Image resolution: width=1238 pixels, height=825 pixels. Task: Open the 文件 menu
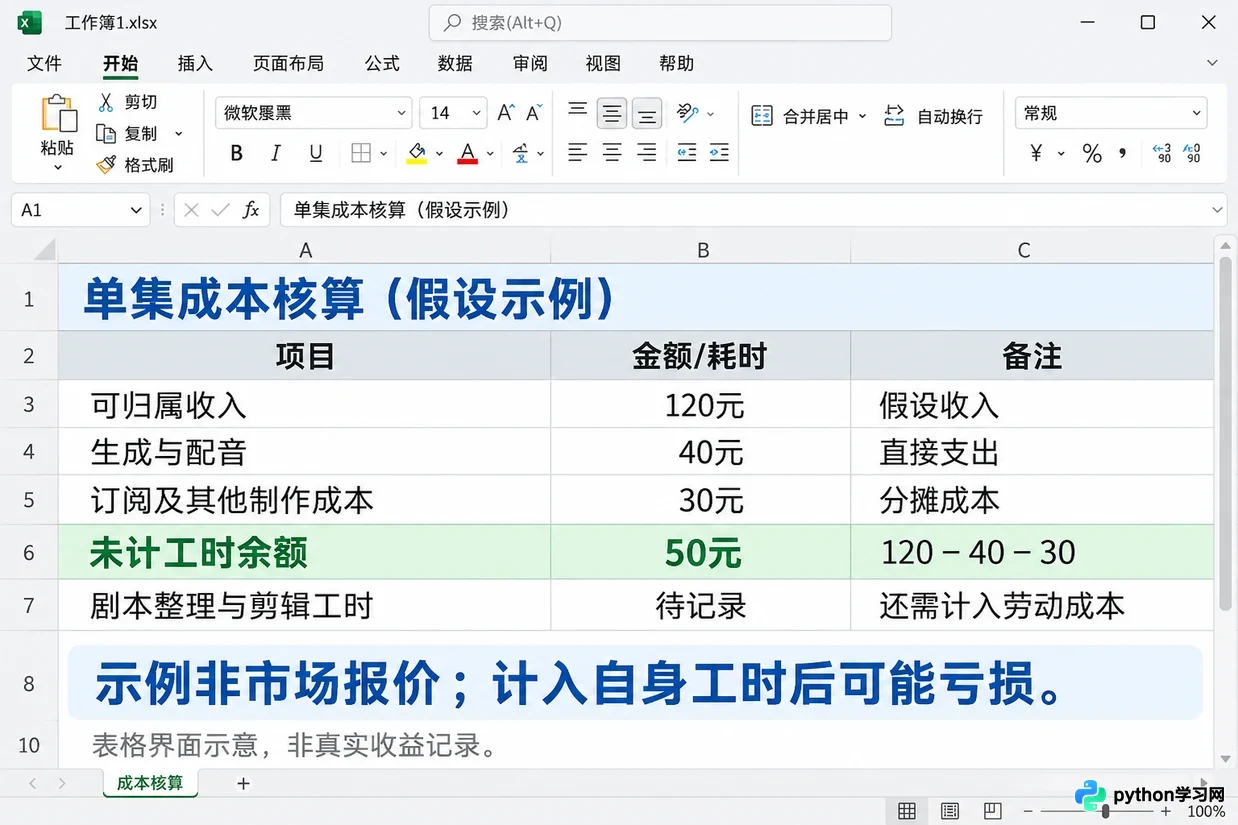pos(45,63)
